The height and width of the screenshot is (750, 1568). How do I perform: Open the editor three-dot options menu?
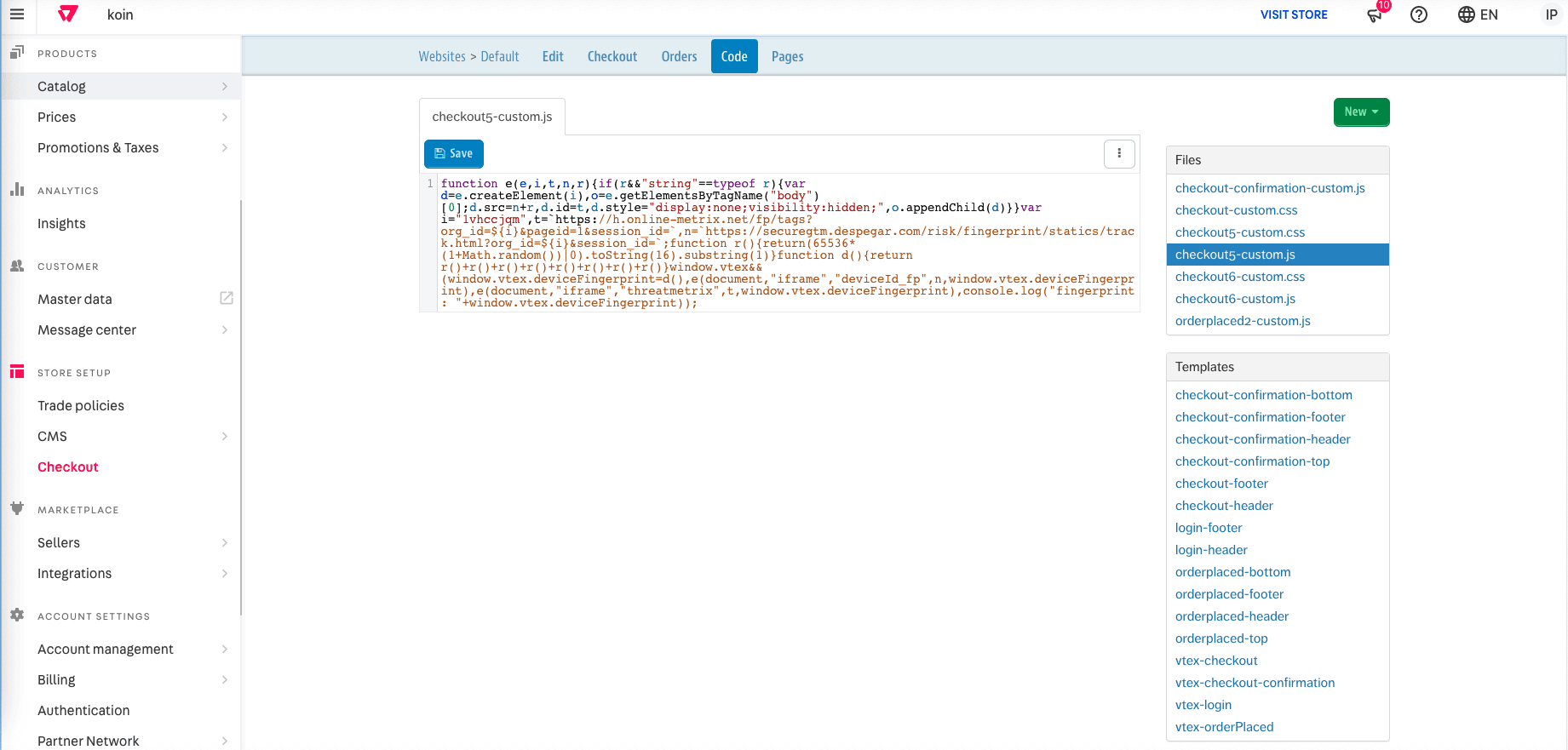[1119, 153]
